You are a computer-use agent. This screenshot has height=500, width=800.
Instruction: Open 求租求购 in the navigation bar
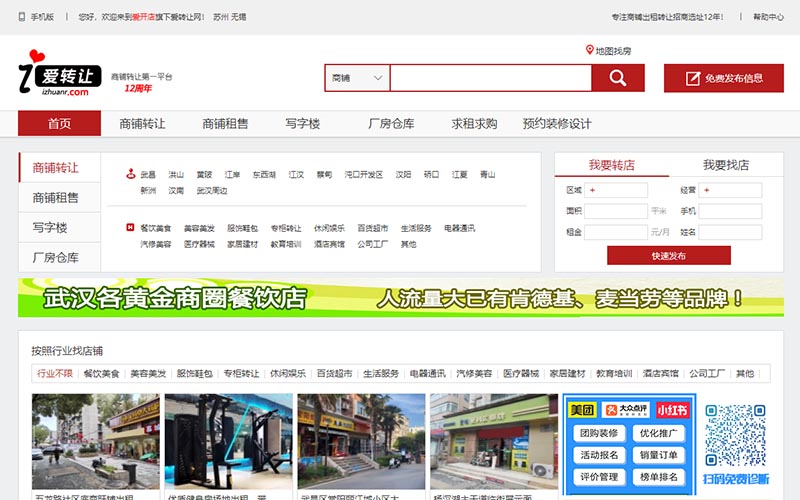point(474,123)
